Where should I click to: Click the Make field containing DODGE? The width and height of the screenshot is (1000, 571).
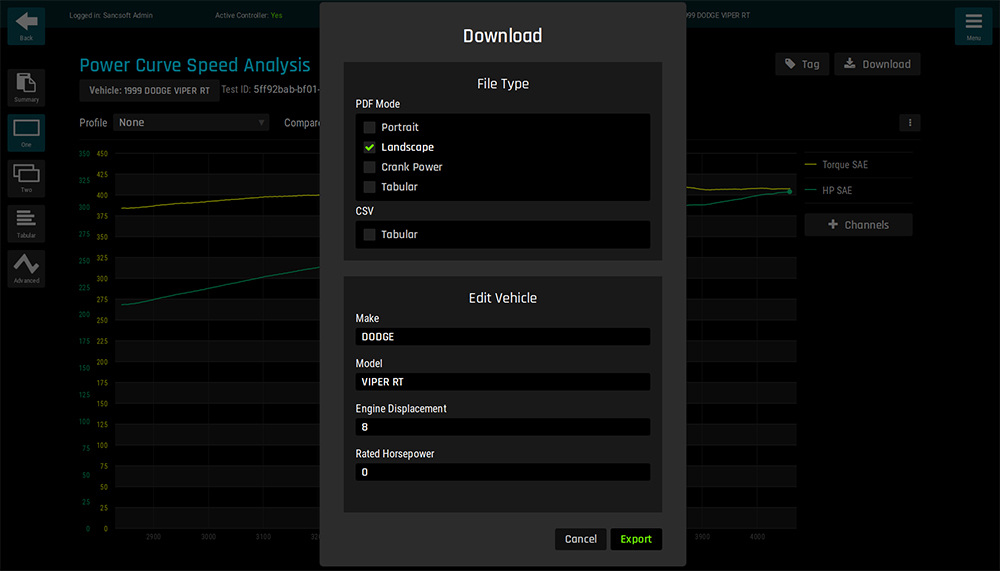[x=503, y=337]
